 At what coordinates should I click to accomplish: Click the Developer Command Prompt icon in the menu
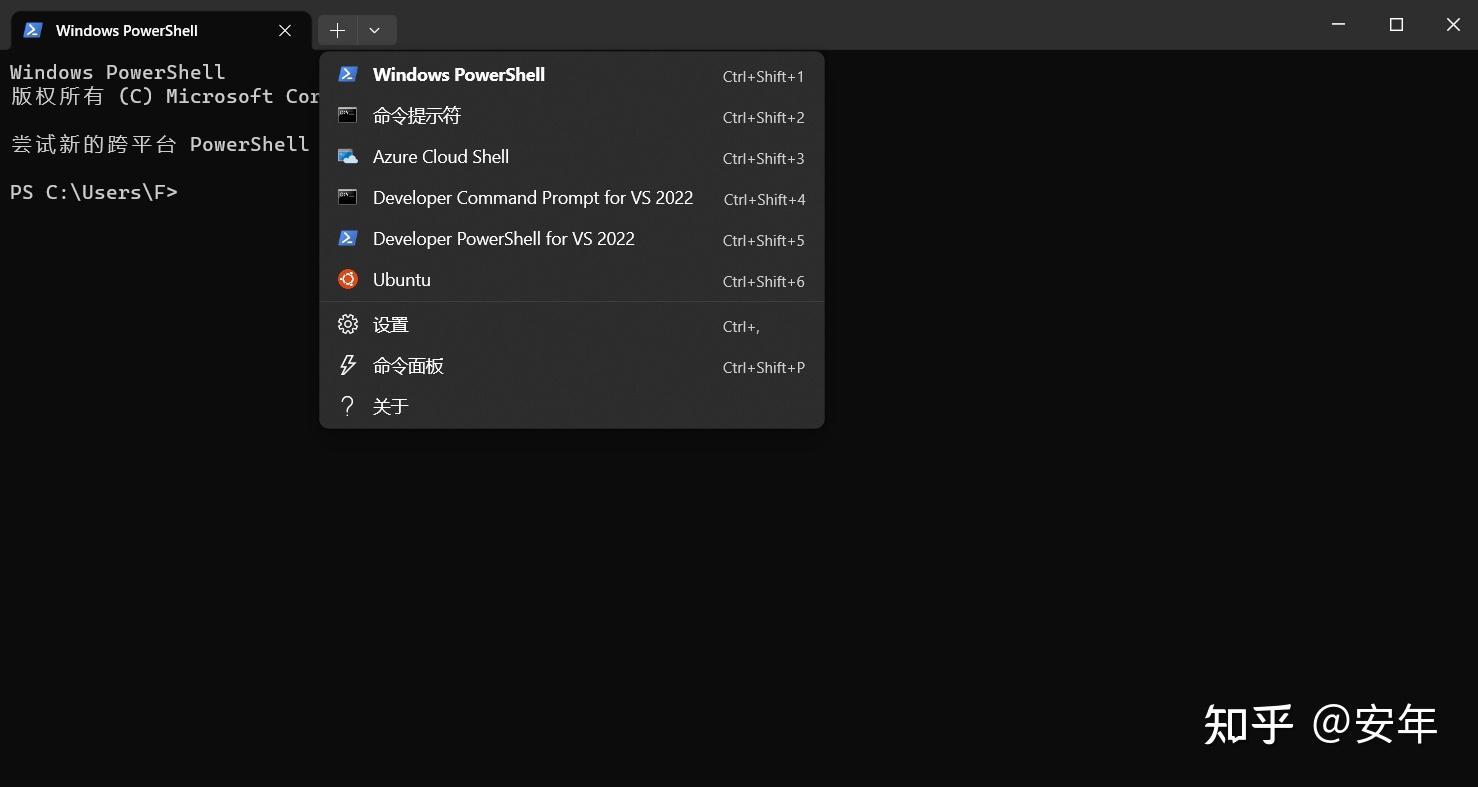pos(348,198)
